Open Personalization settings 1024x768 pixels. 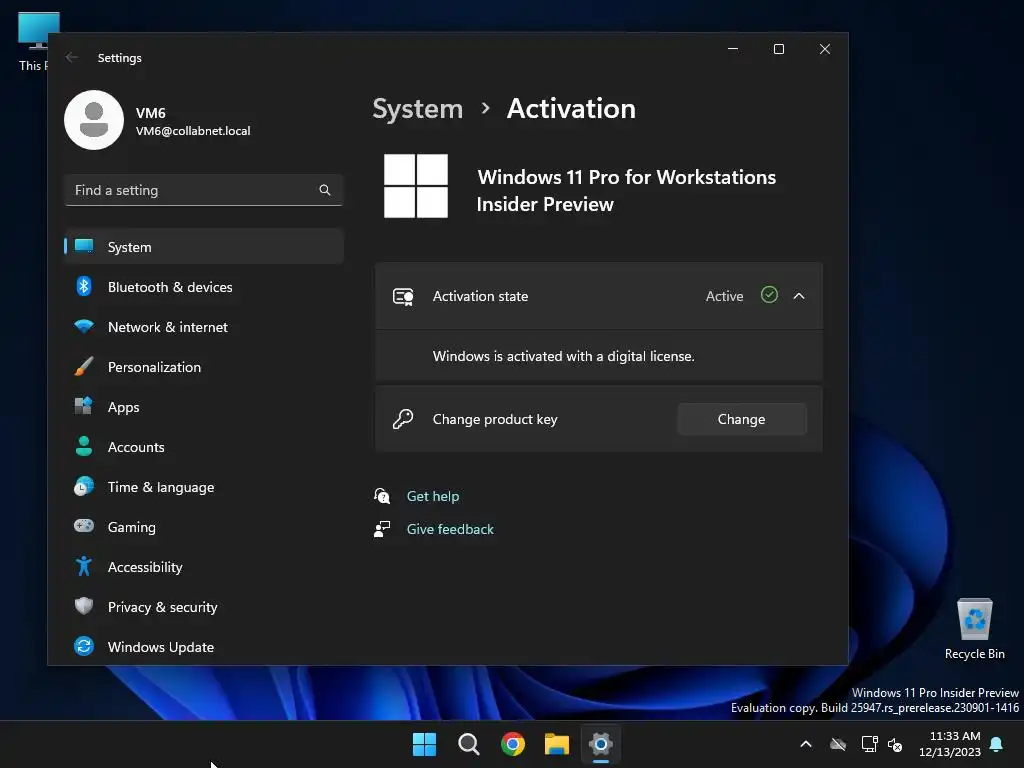[x=204, y=367]
